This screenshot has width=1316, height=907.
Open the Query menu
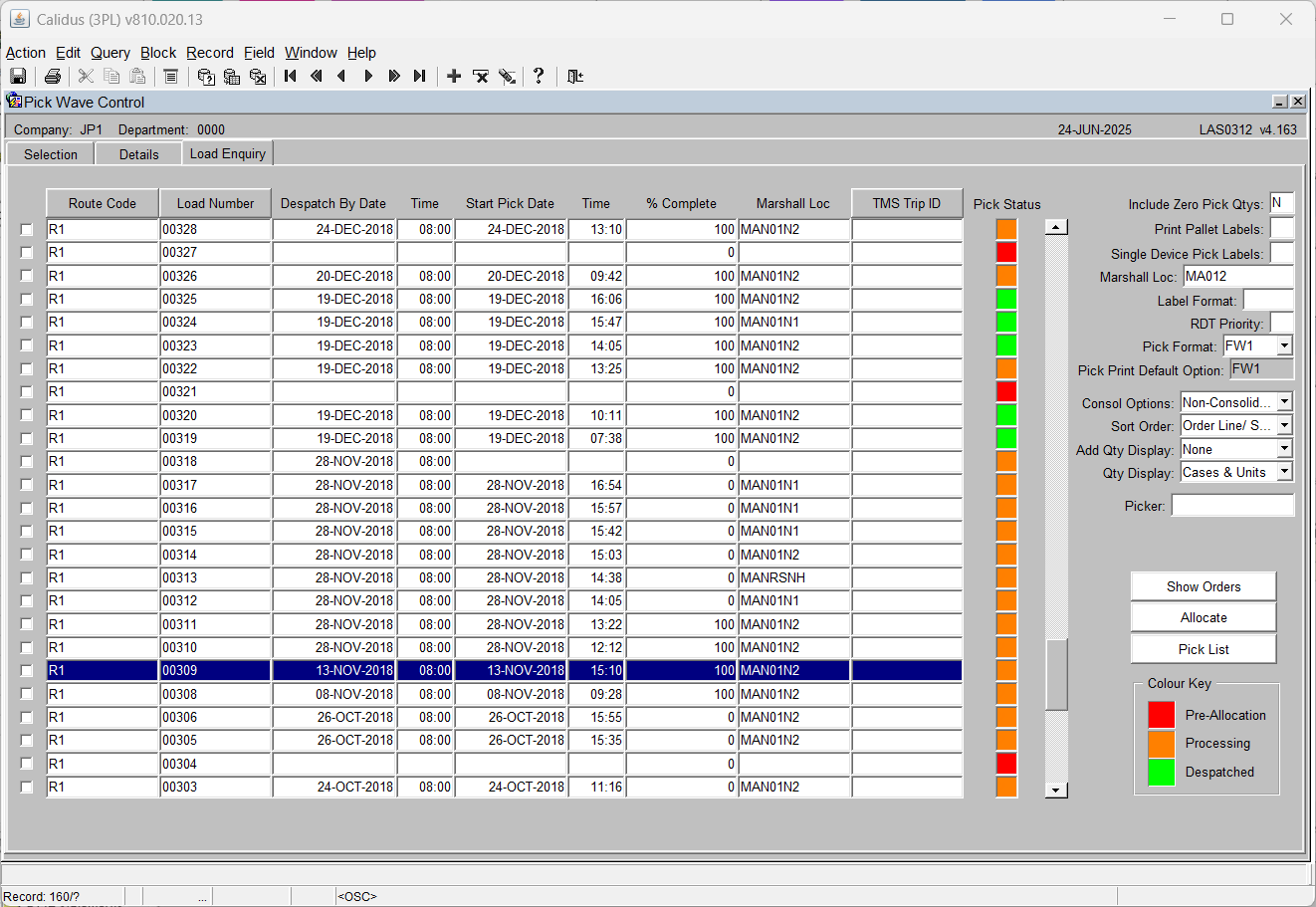click(110, 53)
